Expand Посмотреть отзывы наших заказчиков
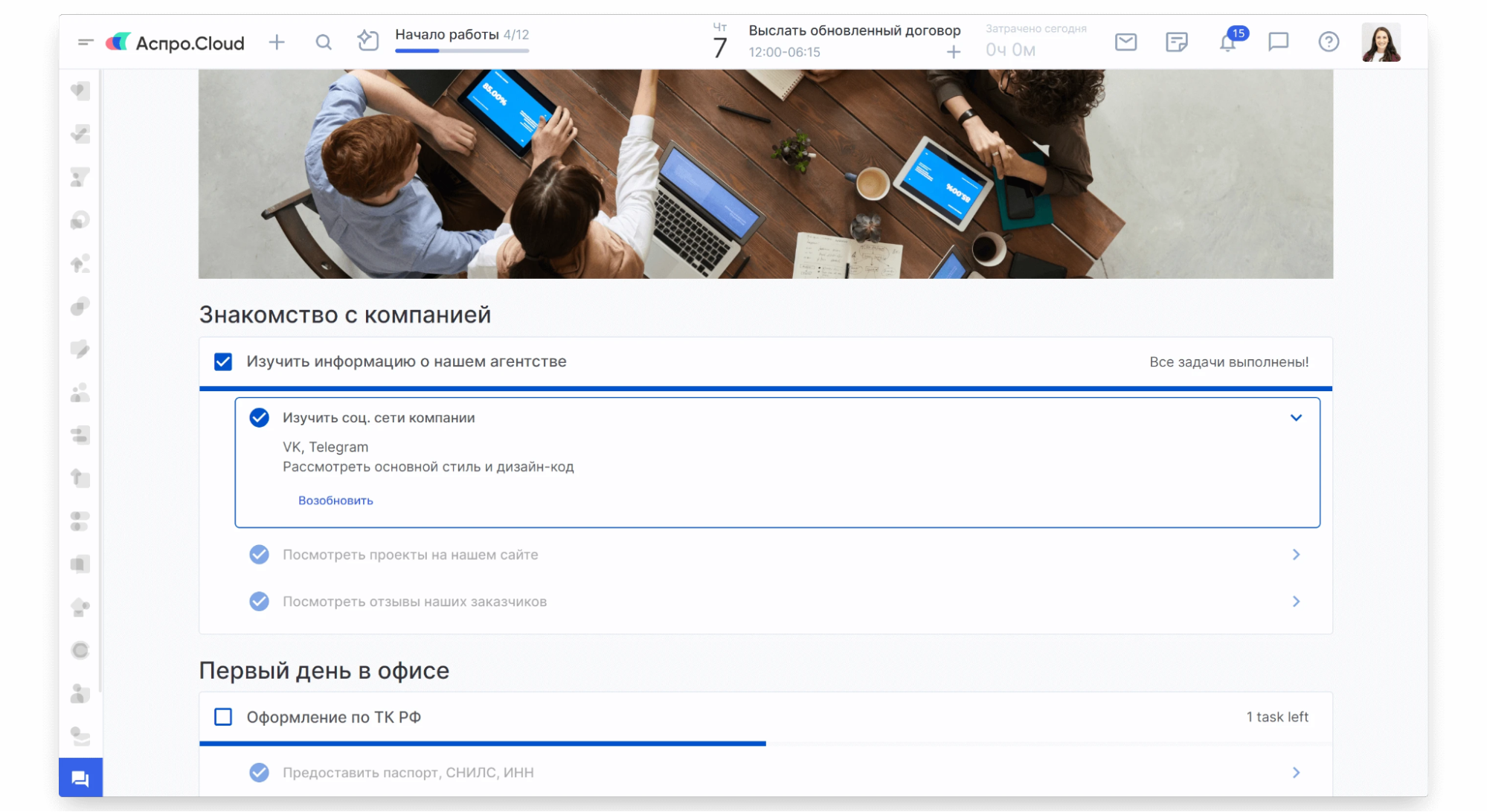Viewport: 1487px width, 812px height. click(x=1296, y=602)
